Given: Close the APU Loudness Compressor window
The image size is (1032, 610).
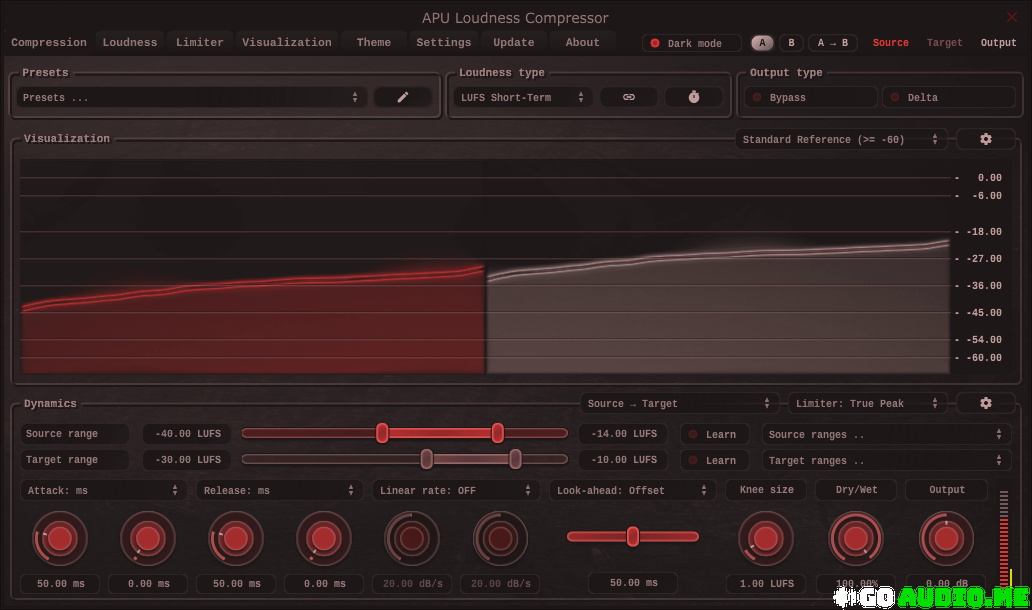Looking at the screenshot, I should point(1012,17).
